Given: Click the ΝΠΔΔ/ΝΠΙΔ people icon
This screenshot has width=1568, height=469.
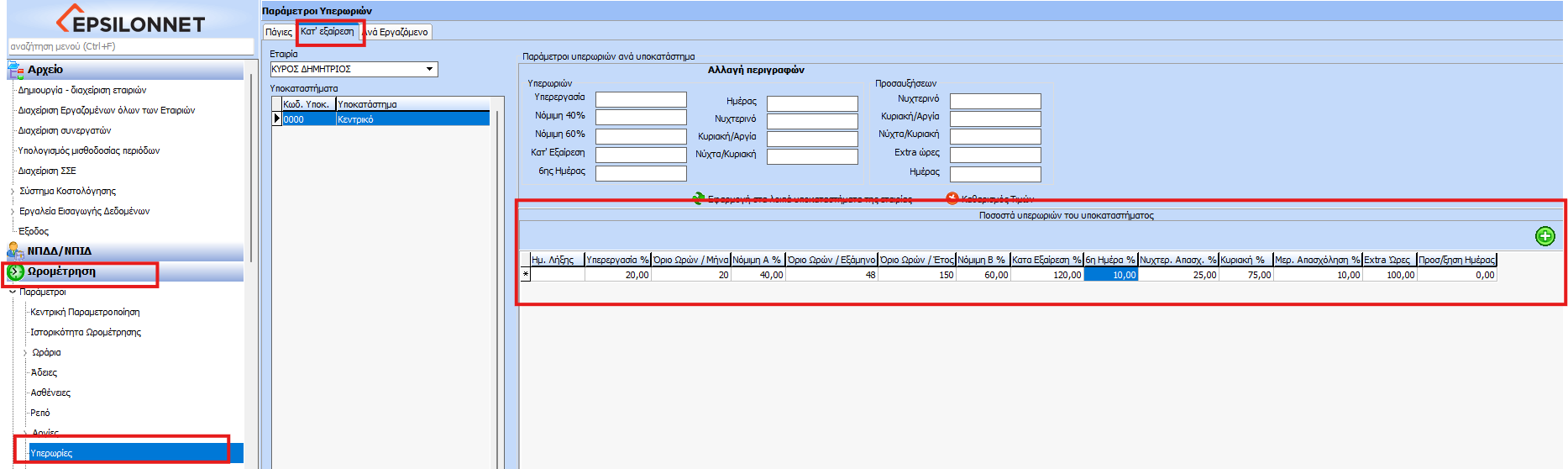Looking at the screenshot, I should click(x=15, y=250).
